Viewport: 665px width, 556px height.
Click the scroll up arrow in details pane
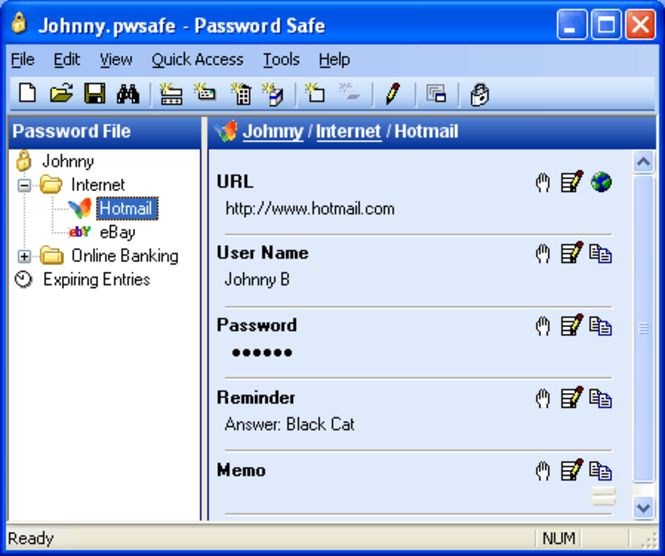click(643, 162)
